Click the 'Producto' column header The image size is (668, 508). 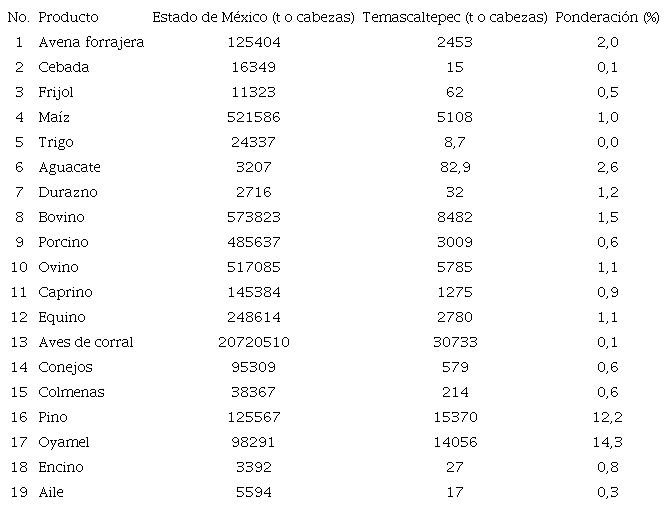[68, 17]
